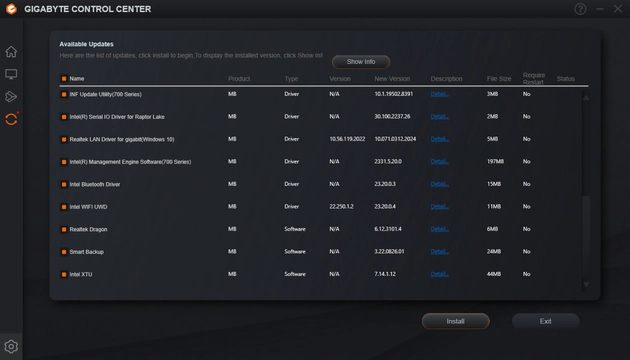The height and width of the screenshot is (360, 630).
Task: Click the Require Restart column header
Action: coord(534,79)
